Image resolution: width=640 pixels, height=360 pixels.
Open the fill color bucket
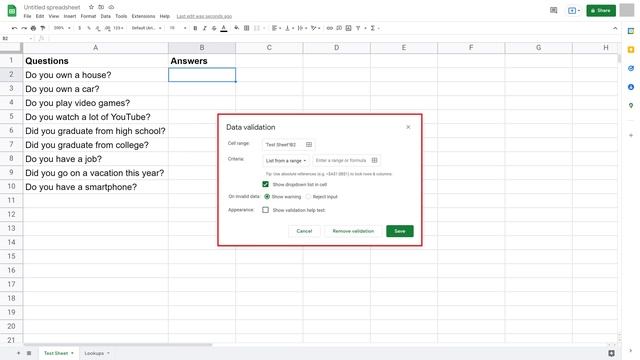point(237,28)
